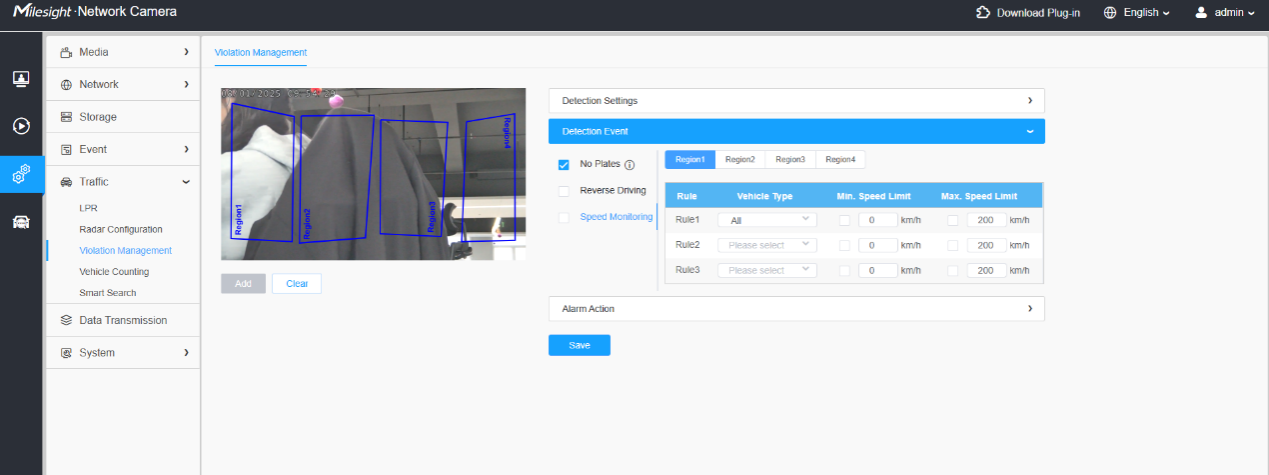Enable the Reverse Driving checkbox
Image resolution: width=1269 pixels, height=475 pixels.
click(564, 190)
